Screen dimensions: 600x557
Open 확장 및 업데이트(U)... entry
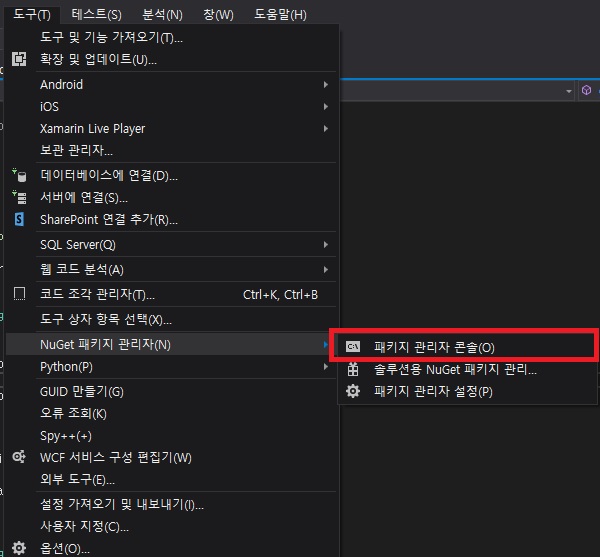[98, 59]
